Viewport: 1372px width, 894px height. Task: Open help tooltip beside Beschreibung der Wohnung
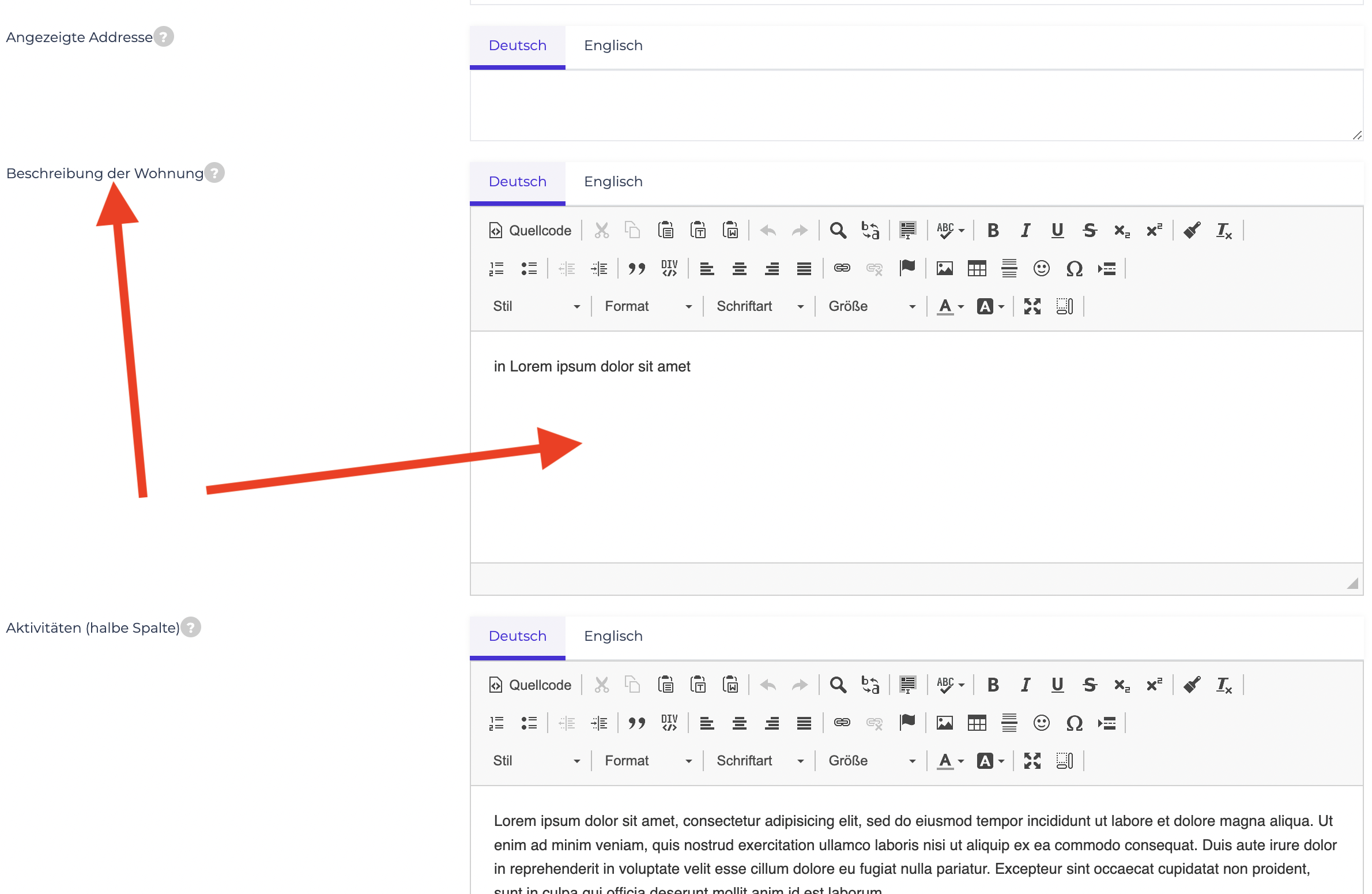click(x=214, y=172)
